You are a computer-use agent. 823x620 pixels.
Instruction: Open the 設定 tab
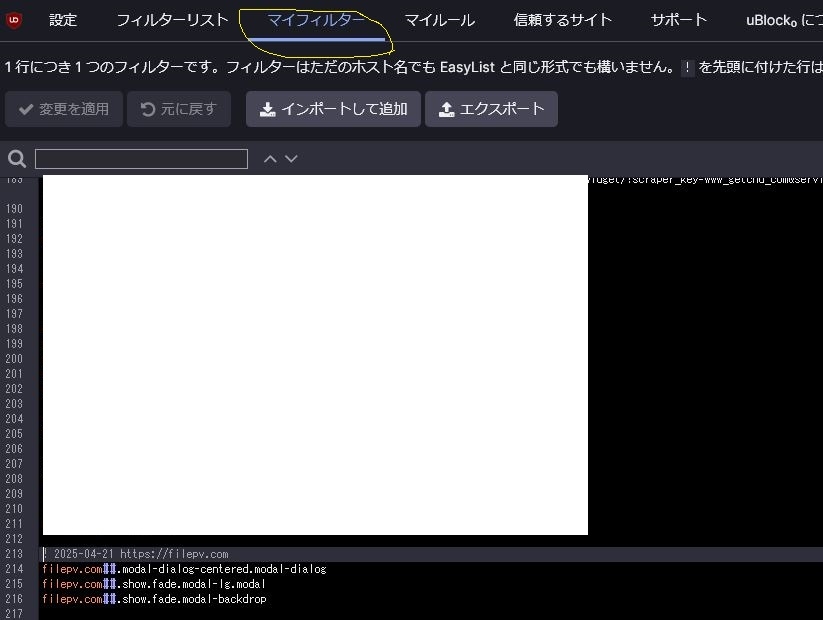coord(63,20)
